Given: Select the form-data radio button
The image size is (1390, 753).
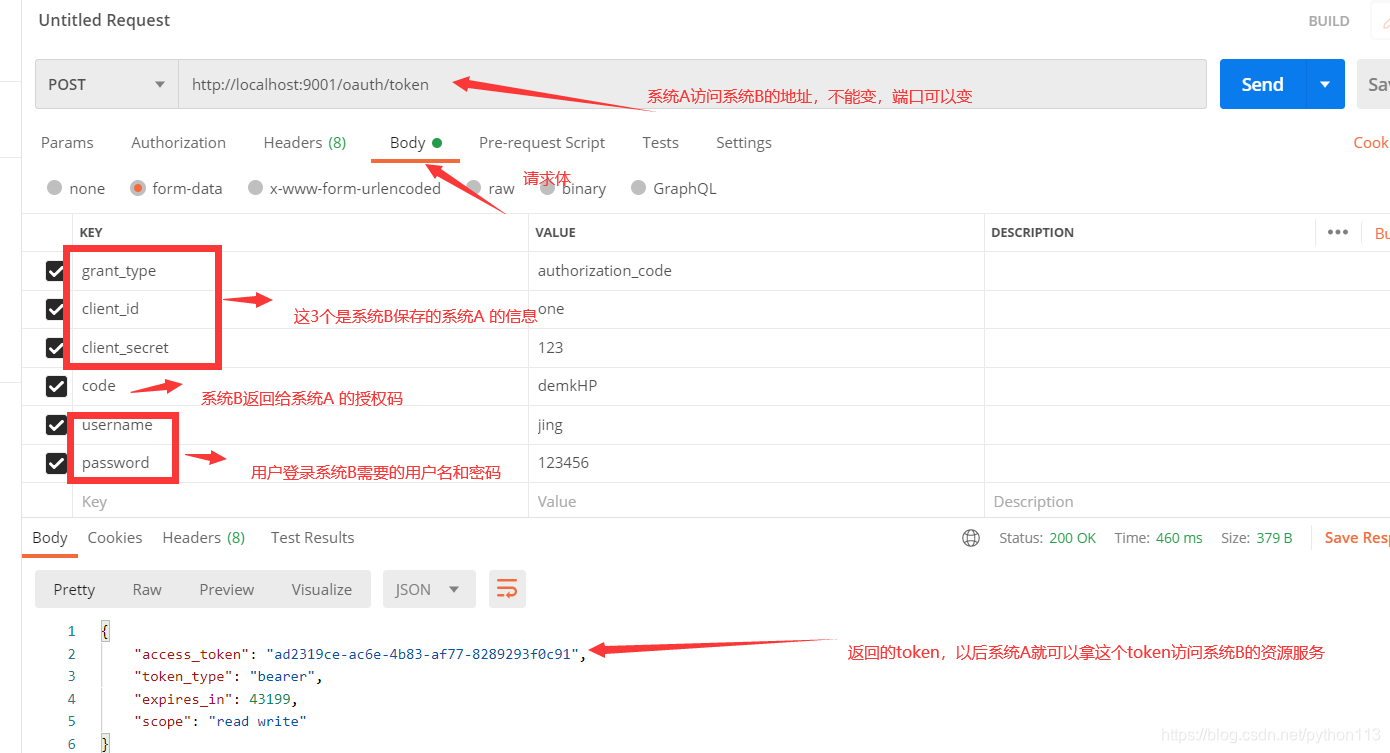Looking at the screenshot, I should click(138, 188).
